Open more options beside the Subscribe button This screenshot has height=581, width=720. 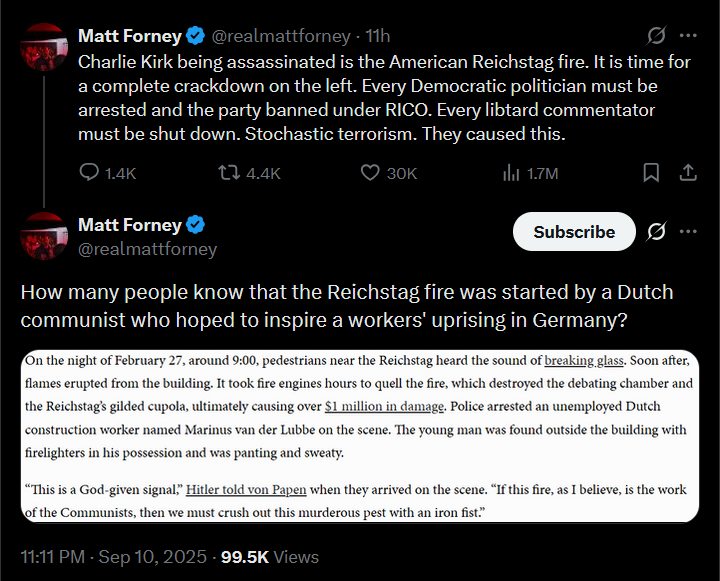coord(688,232)
